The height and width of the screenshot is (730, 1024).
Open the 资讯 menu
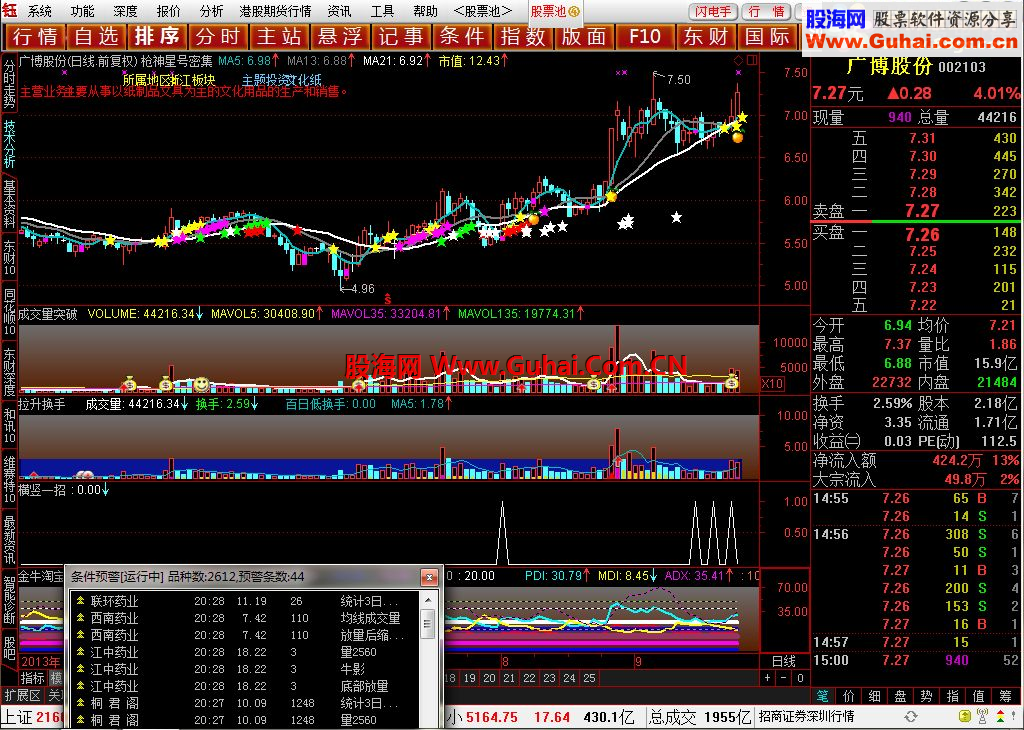(339, 11)
